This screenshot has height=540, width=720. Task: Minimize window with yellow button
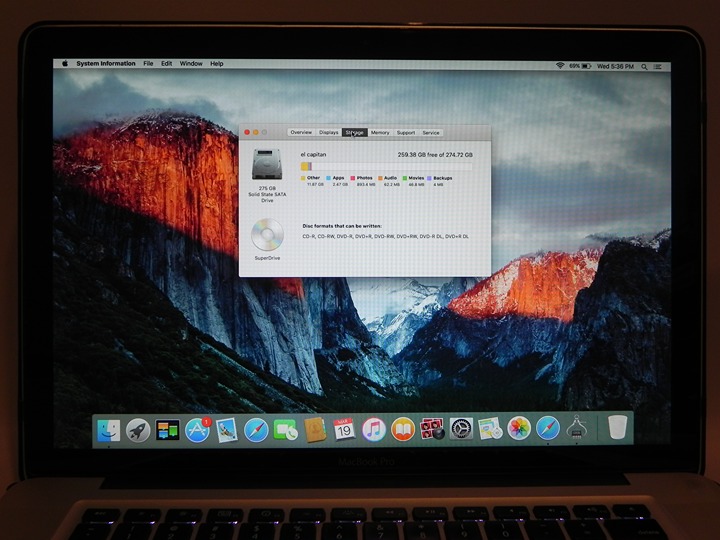coord(256,132)
